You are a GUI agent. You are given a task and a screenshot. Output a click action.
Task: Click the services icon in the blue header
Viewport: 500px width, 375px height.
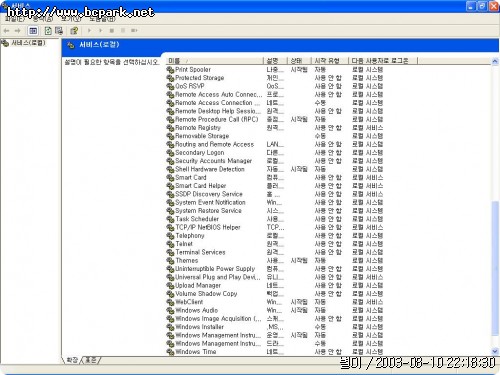point(71,45)
